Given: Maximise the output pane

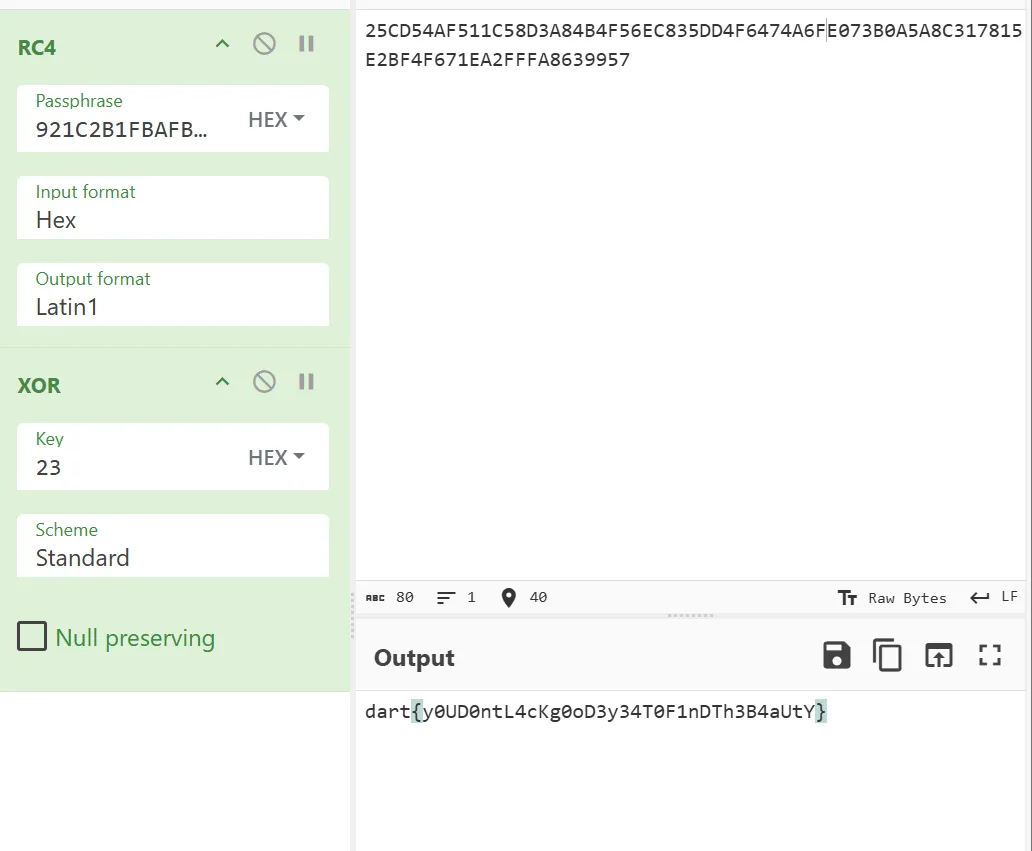Looking at the screenshot, I should coord(990,656).
